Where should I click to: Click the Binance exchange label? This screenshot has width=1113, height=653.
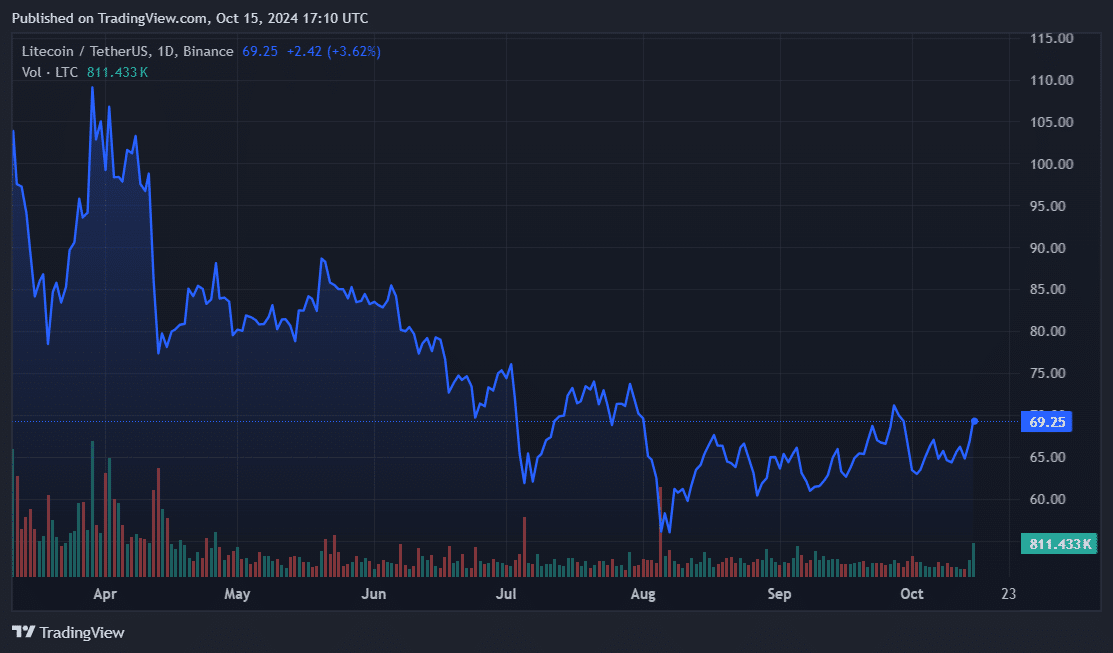208,51
